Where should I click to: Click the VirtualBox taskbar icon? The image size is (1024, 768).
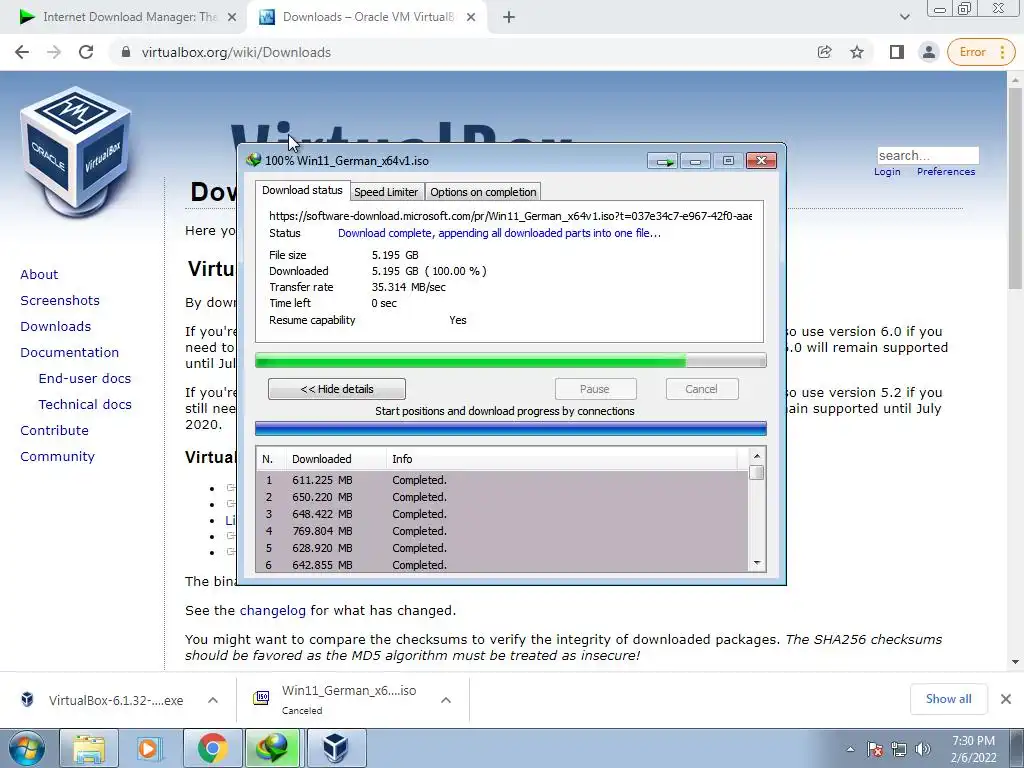(335, 748)
